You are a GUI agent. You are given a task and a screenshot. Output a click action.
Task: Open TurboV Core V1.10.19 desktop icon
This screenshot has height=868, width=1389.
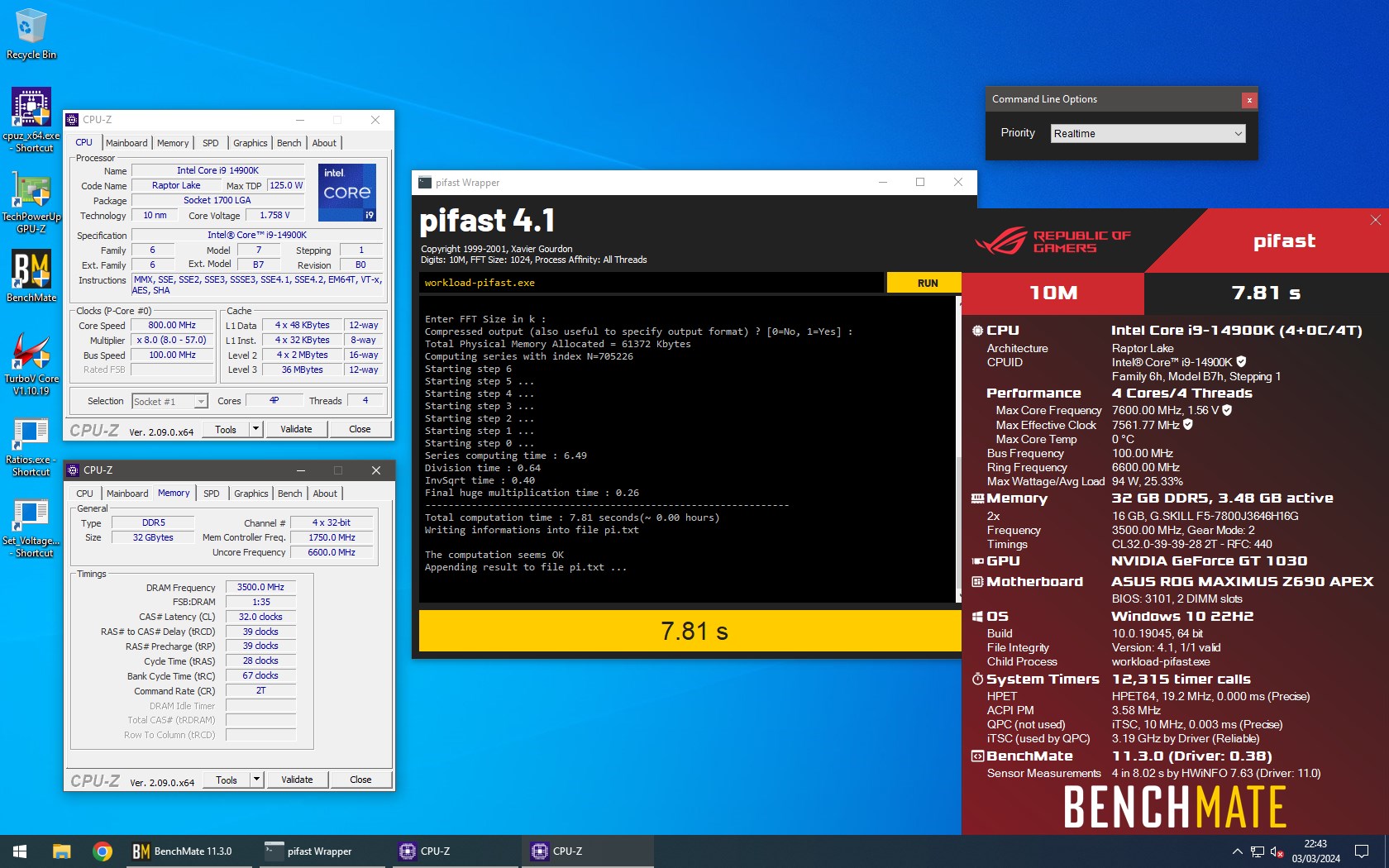click(31, 363)
